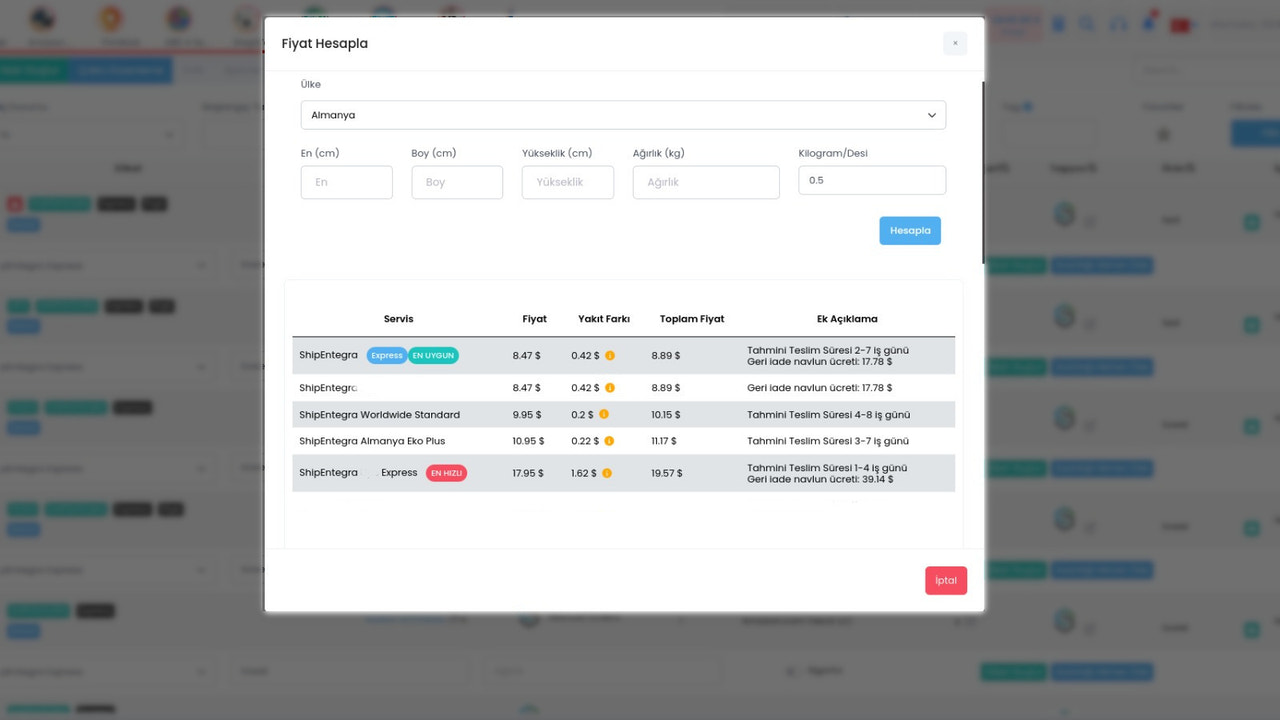The width and height of the screenshot is (1280, 720).
Task: Click Geri iade navlun ücreti: 39.14 $ text
Action: coord(820,480)
